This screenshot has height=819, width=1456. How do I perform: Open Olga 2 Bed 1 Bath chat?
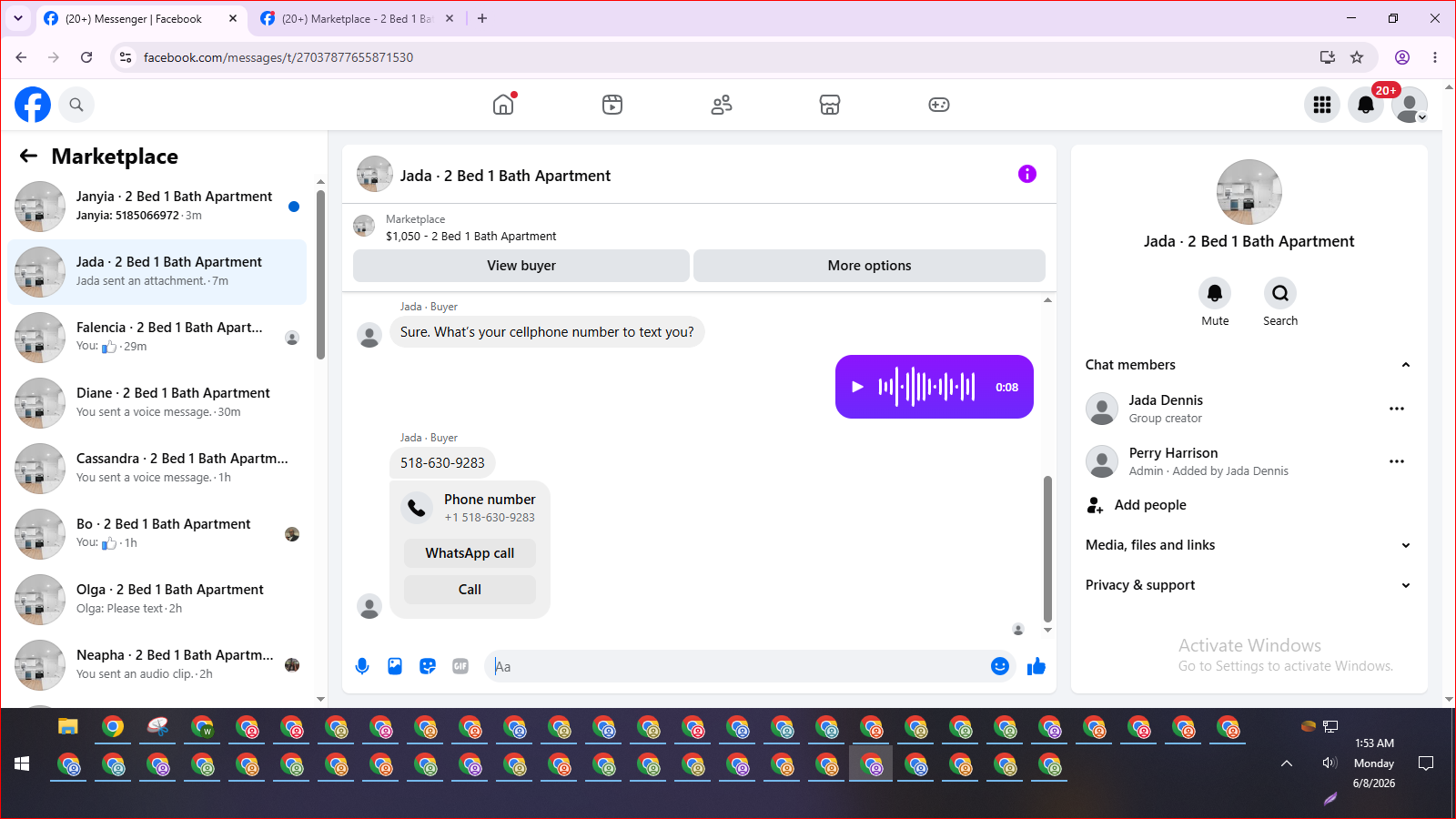[157, 600]
